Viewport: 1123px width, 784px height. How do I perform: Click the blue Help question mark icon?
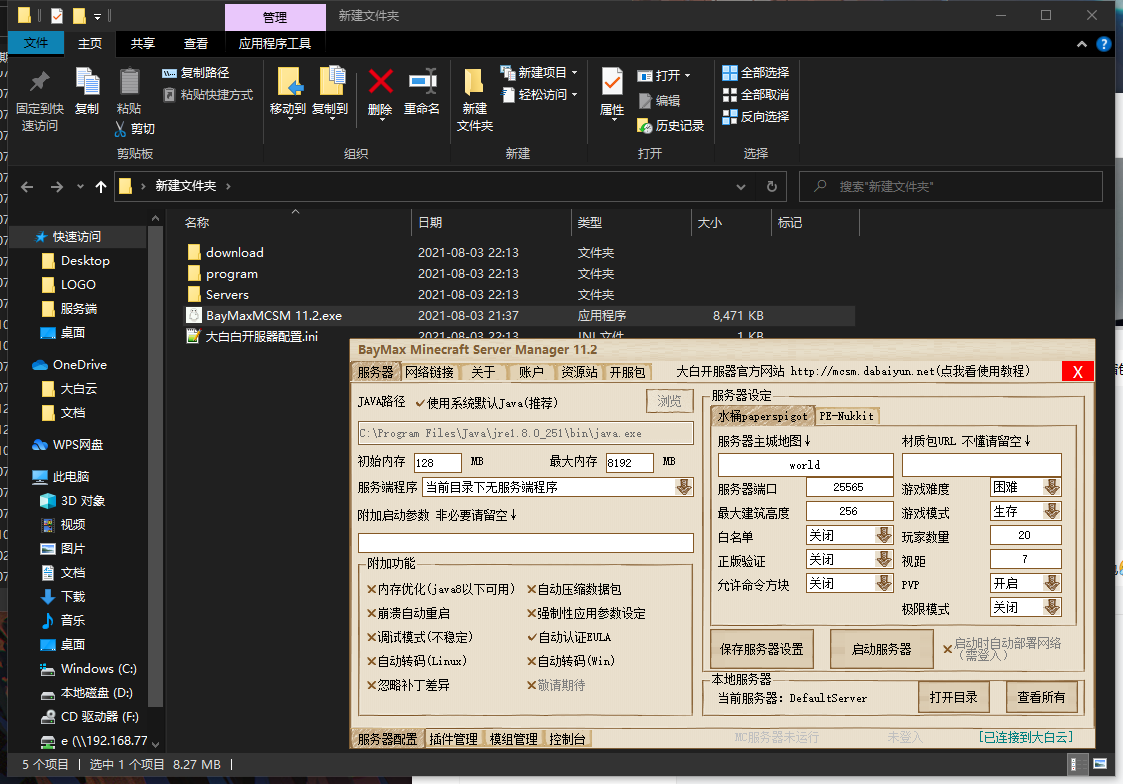tap(1104, 44)
